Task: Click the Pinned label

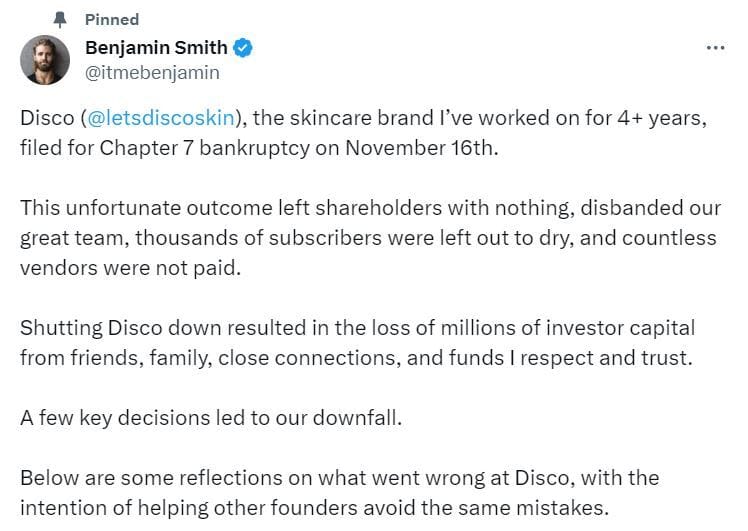Action: pyautogui.click(x=112, y=19)
